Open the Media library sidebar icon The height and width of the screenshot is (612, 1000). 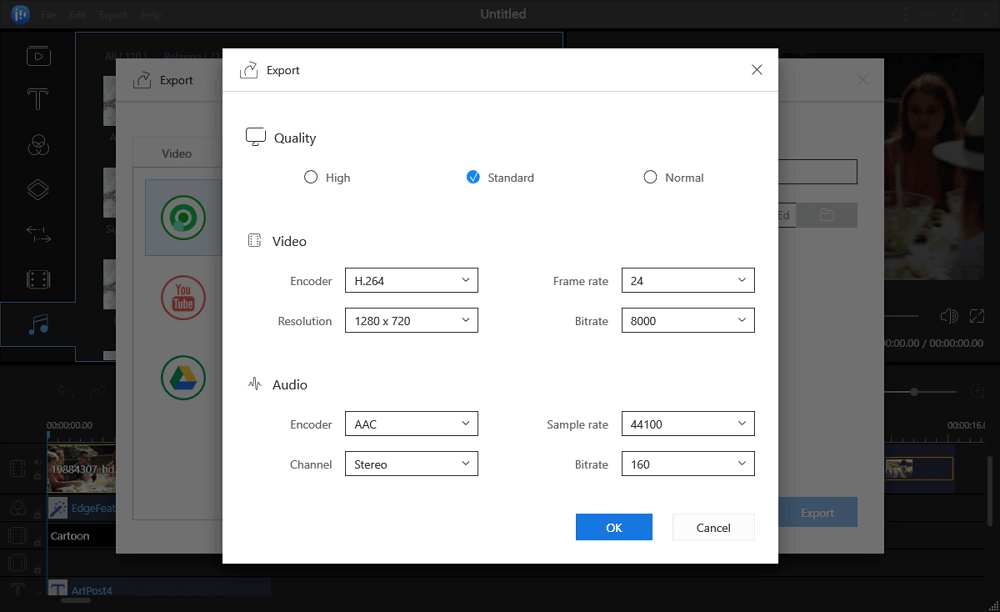click(38, 56)
